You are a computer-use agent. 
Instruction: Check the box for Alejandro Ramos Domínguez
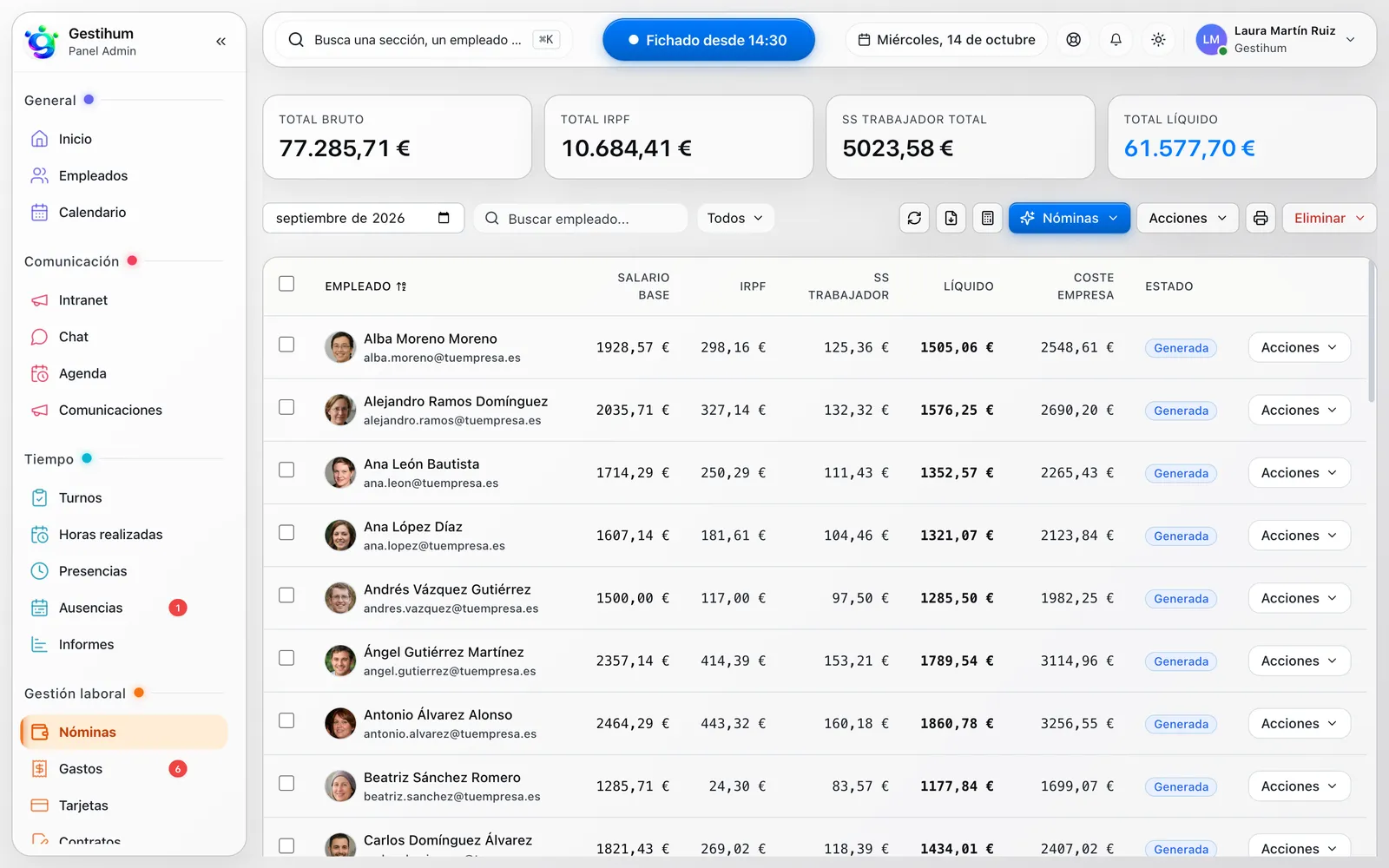click(286, 407)
